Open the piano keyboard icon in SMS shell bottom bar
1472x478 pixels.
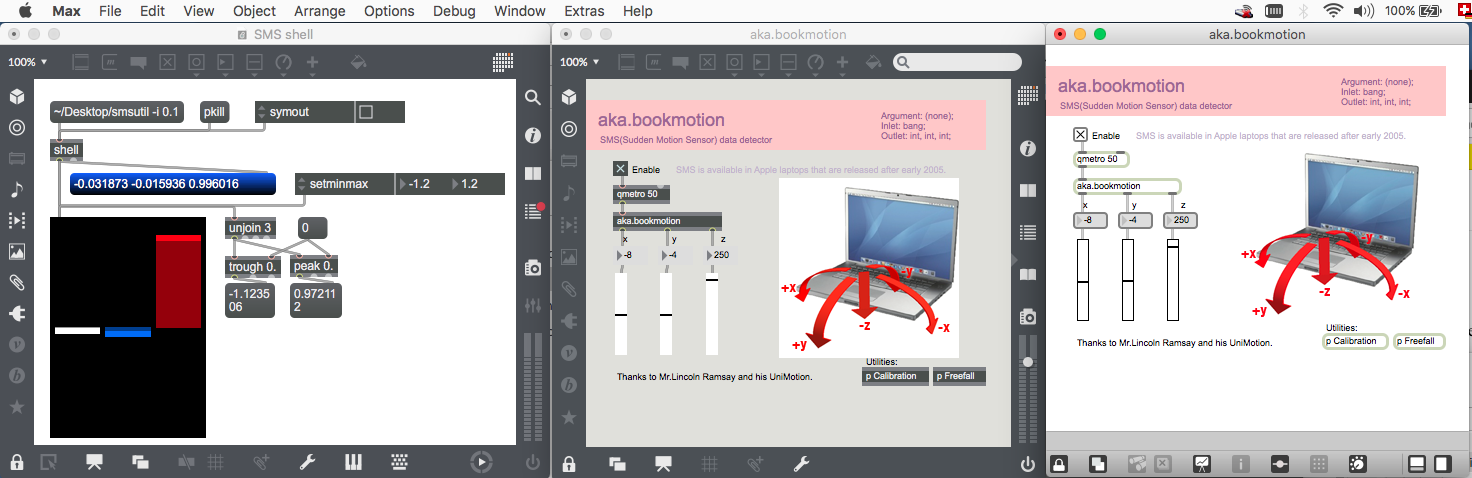(353, 462)
